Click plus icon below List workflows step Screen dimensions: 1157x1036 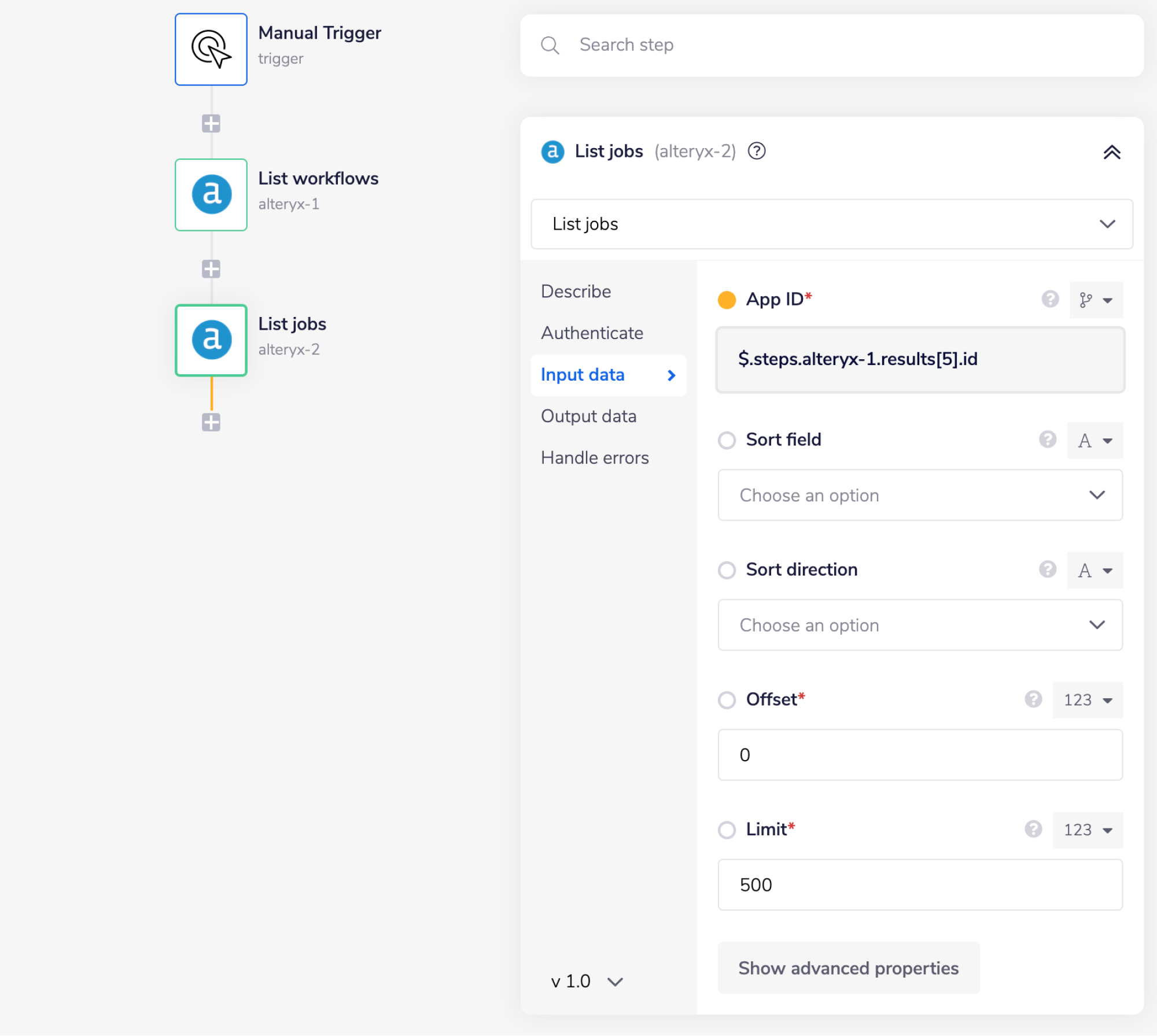click(x=211, y=269)
